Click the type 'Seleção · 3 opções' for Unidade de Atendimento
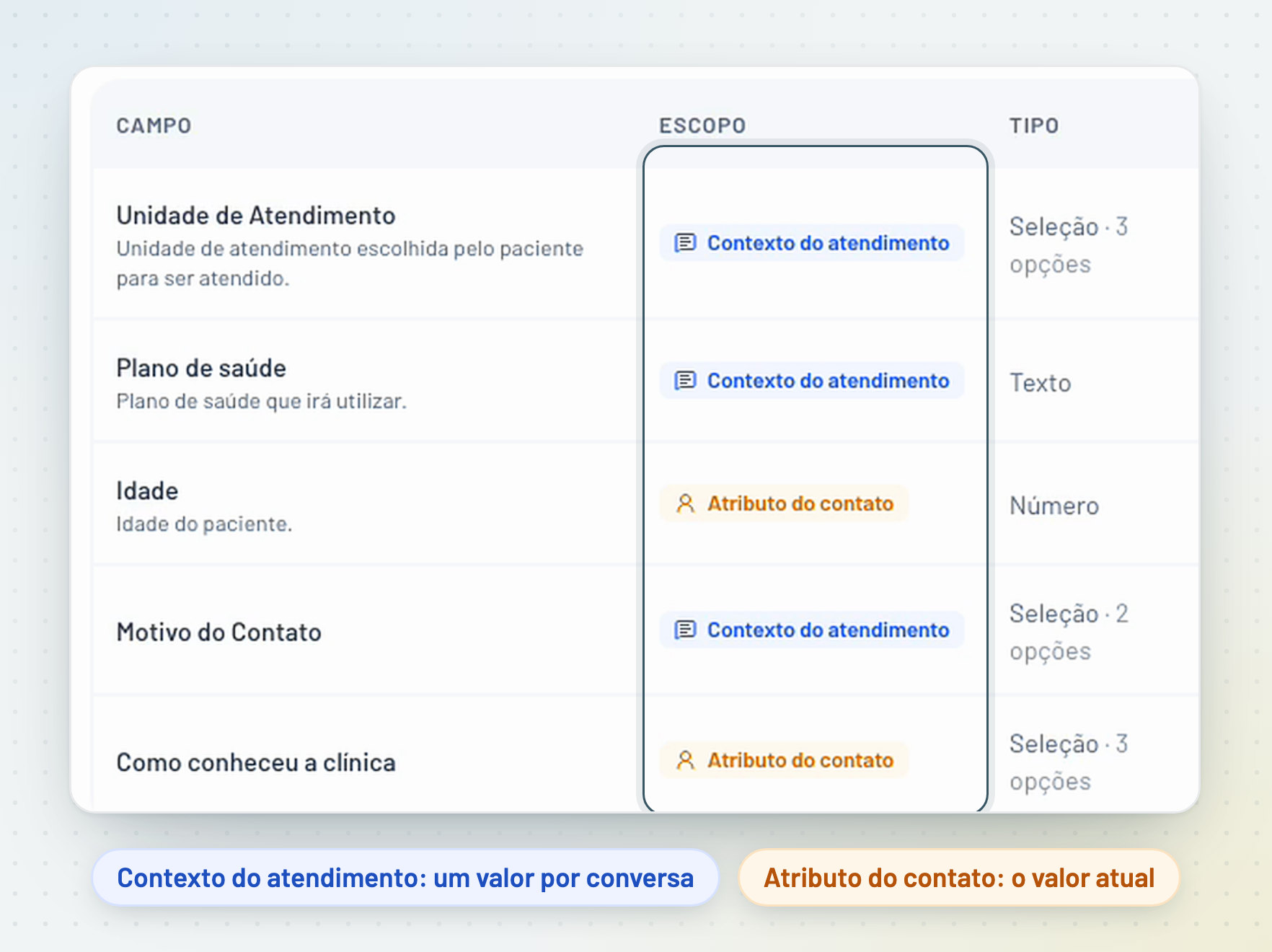Viewport: 1272px width, 952px height. pyautogui.click(x=1069, y=245)
